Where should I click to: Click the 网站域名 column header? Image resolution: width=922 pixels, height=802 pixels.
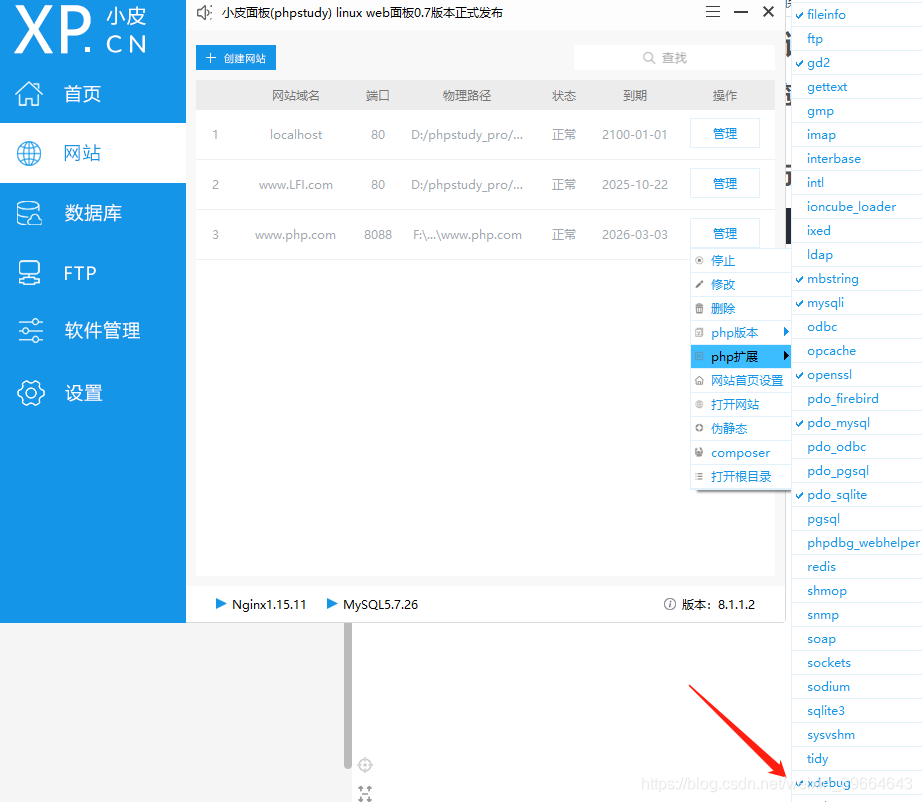[295, 95]
